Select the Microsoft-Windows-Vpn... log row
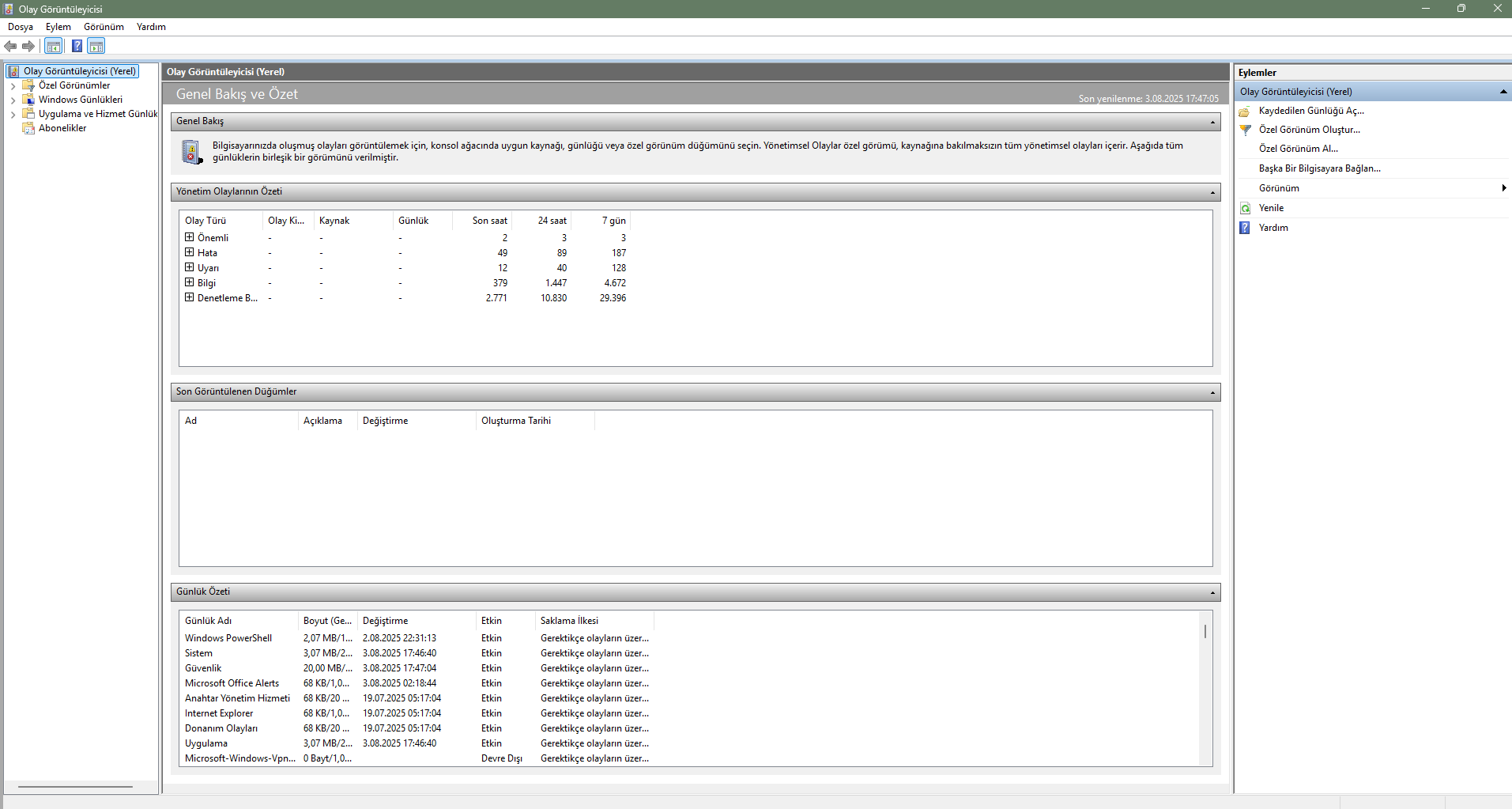1512x809 pixels. coord(417,758)
